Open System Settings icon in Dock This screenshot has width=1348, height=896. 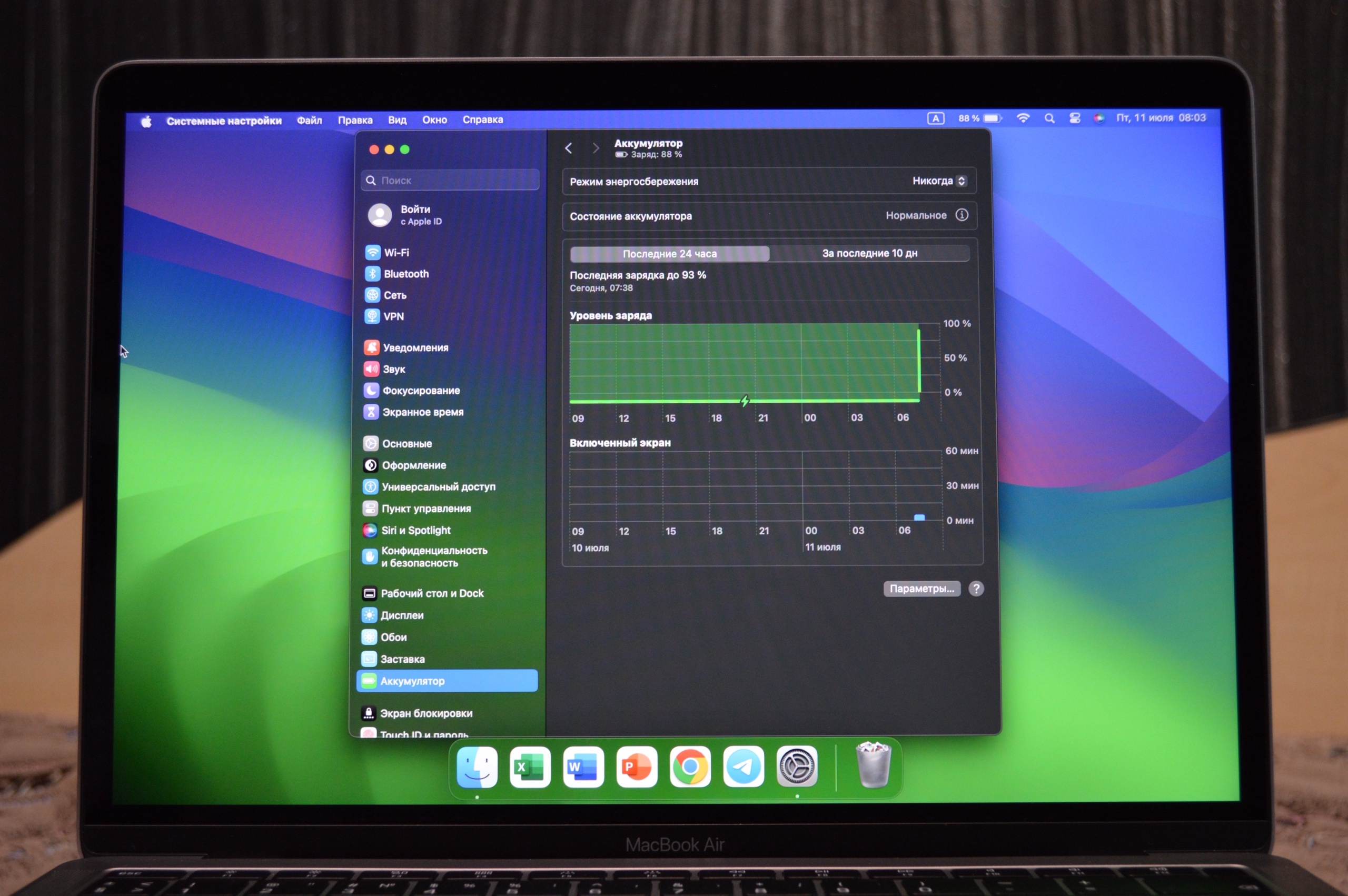click(x=797, y=767)
